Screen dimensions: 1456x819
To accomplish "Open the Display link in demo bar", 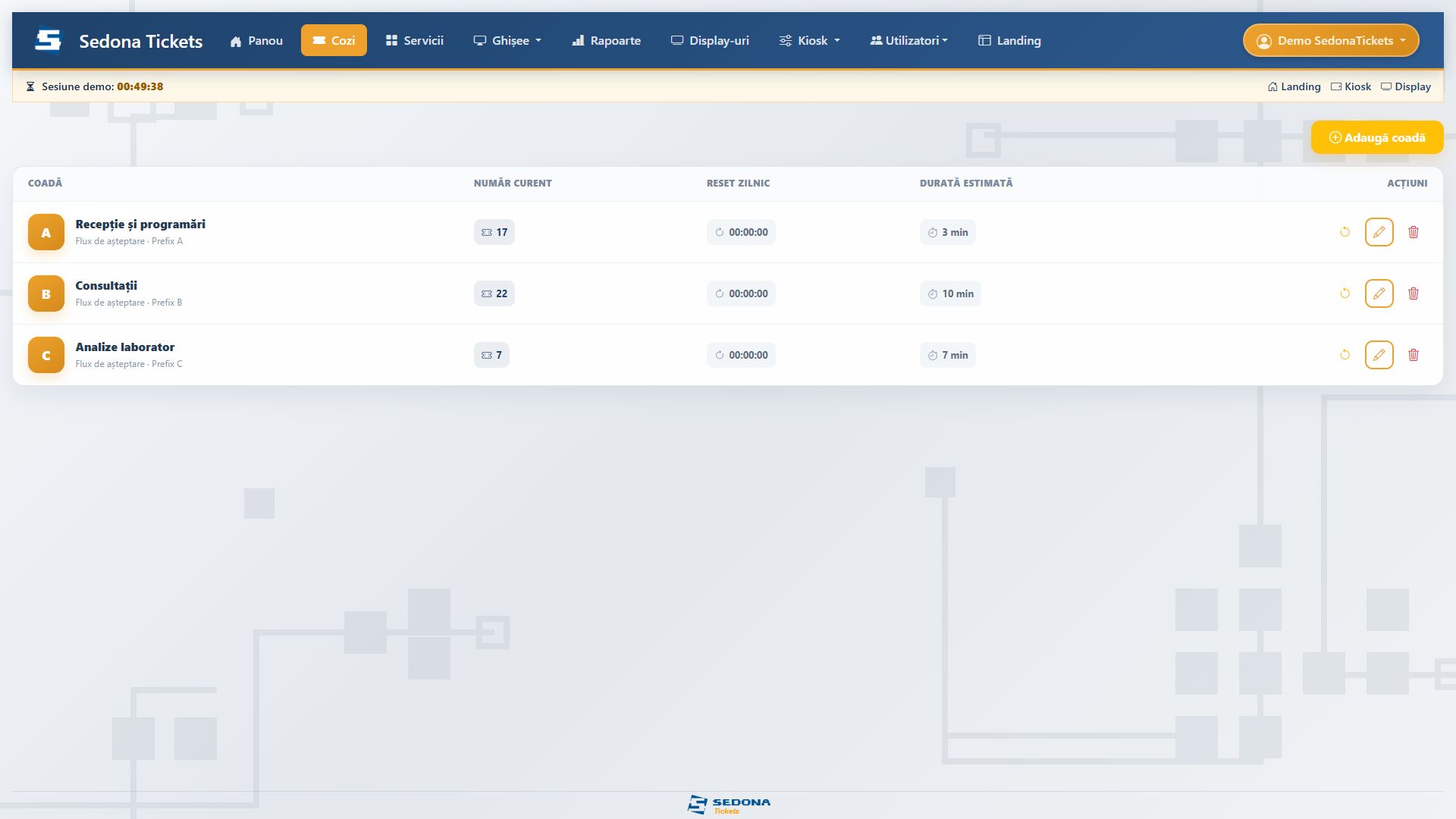I will pyautogui.click(x=1405, y=86).
